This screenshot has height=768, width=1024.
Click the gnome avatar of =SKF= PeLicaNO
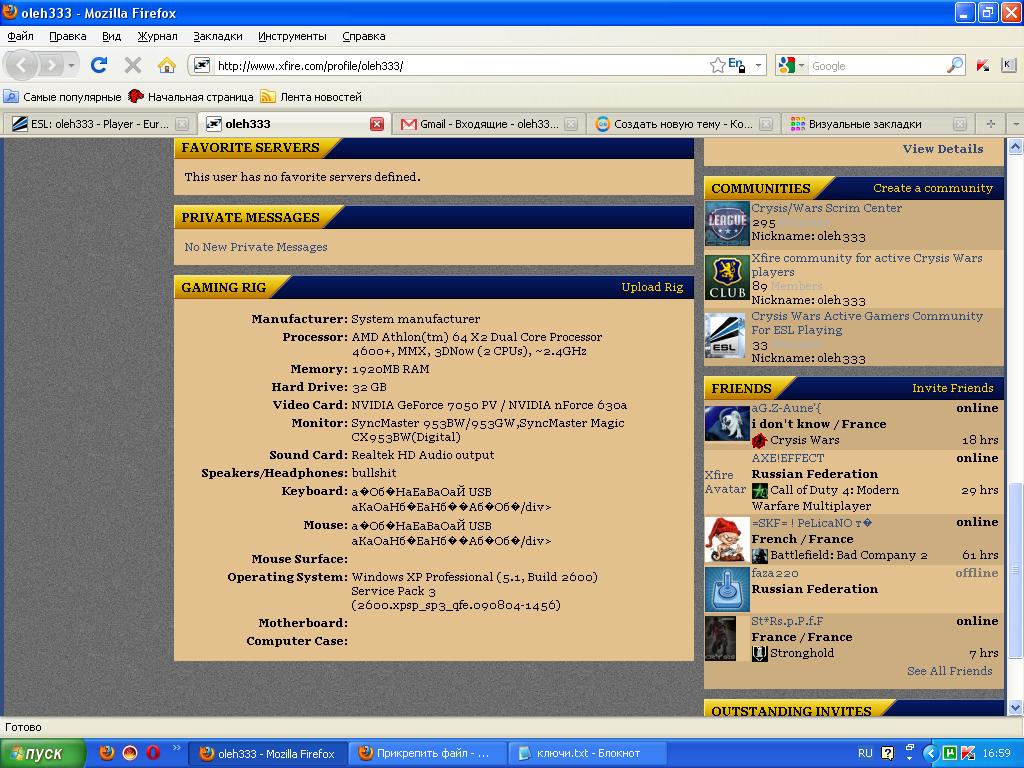click(x=727, y=540)
